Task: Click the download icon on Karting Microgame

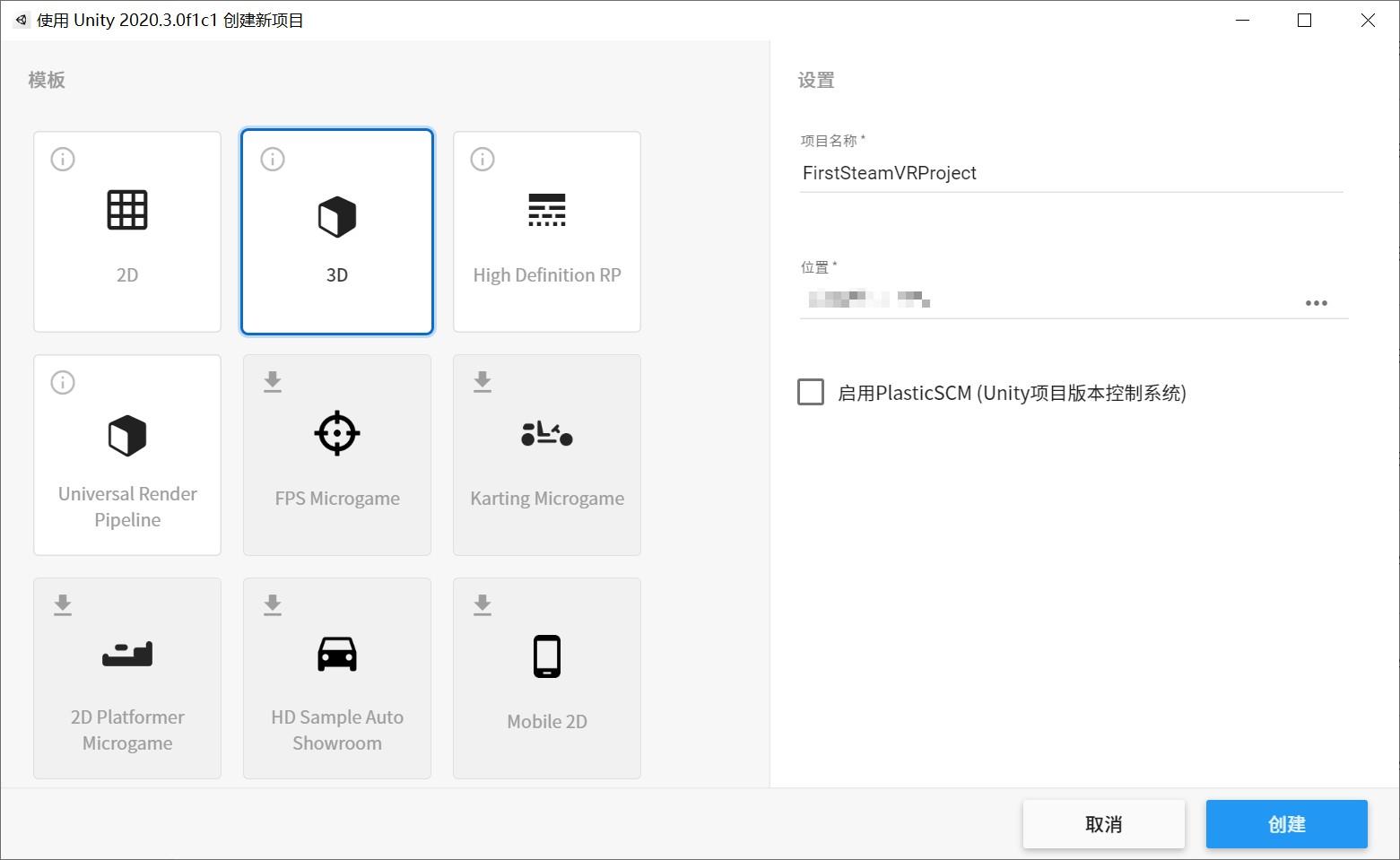Action: [483, 382]
